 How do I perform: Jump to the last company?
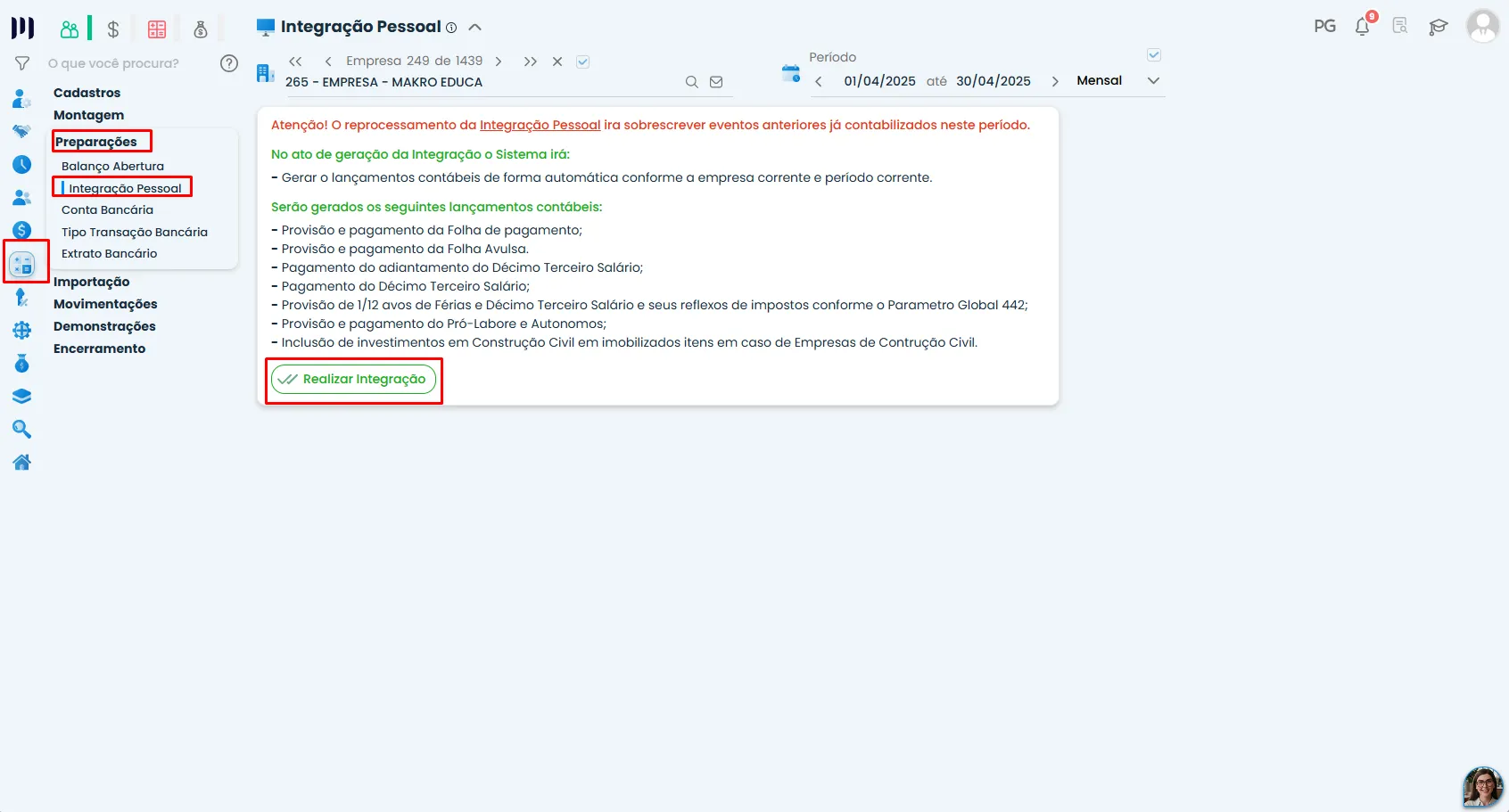pos(531,62)
